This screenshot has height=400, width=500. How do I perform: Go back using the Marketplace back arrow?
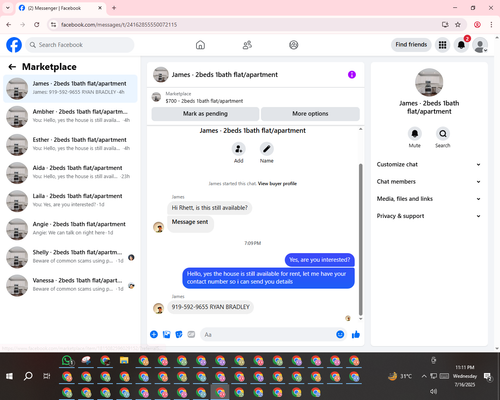pos(12,67)
